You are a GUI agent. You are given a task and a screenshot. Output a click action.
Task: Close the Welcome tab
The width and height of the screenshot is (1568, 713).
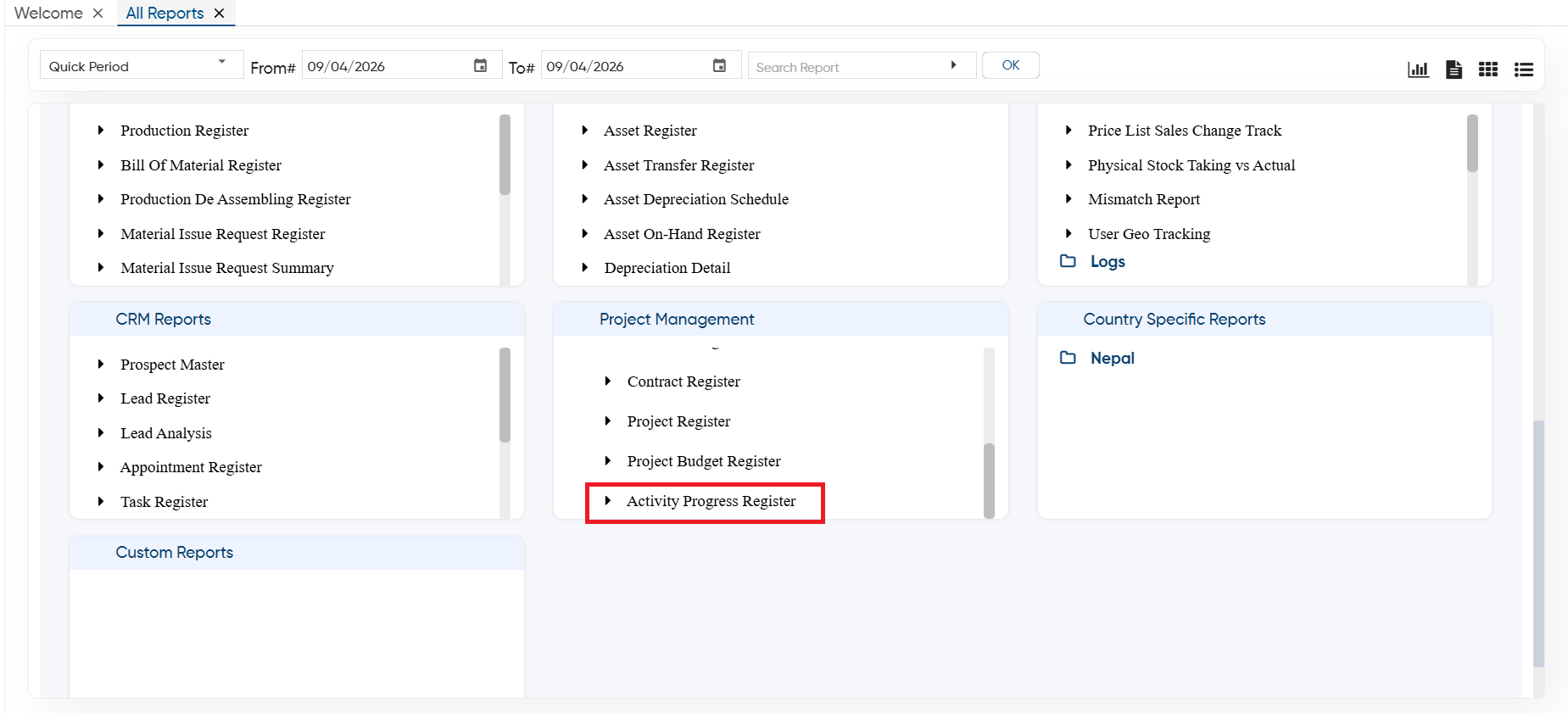(98, 13)
